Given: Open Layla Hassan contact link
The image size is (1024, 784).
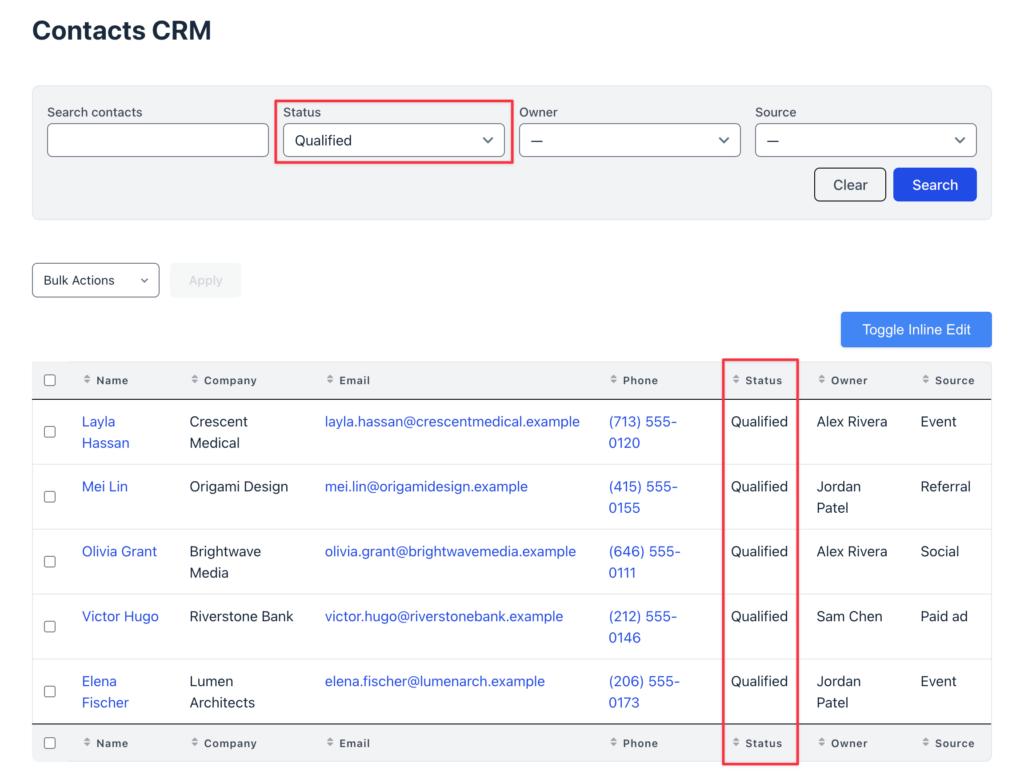Looking at the screenshot, I should [x=105, y=432].
